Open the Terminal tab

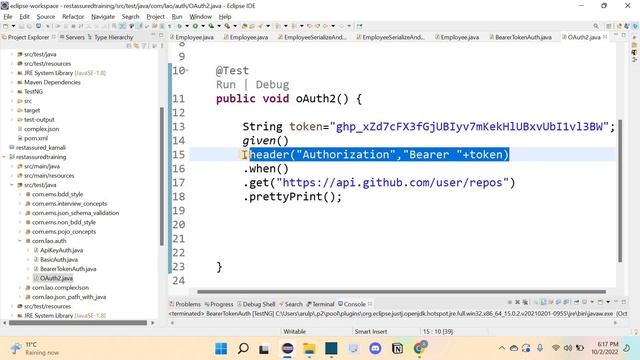pos(320,304)
